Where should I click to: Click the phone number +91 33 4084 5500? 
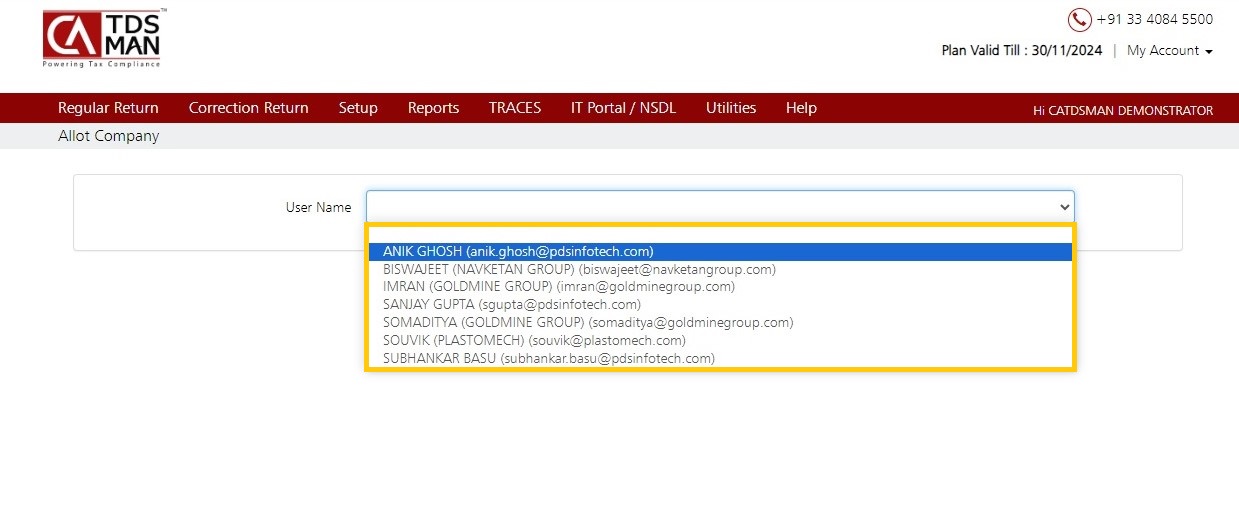pos(1154,19)
